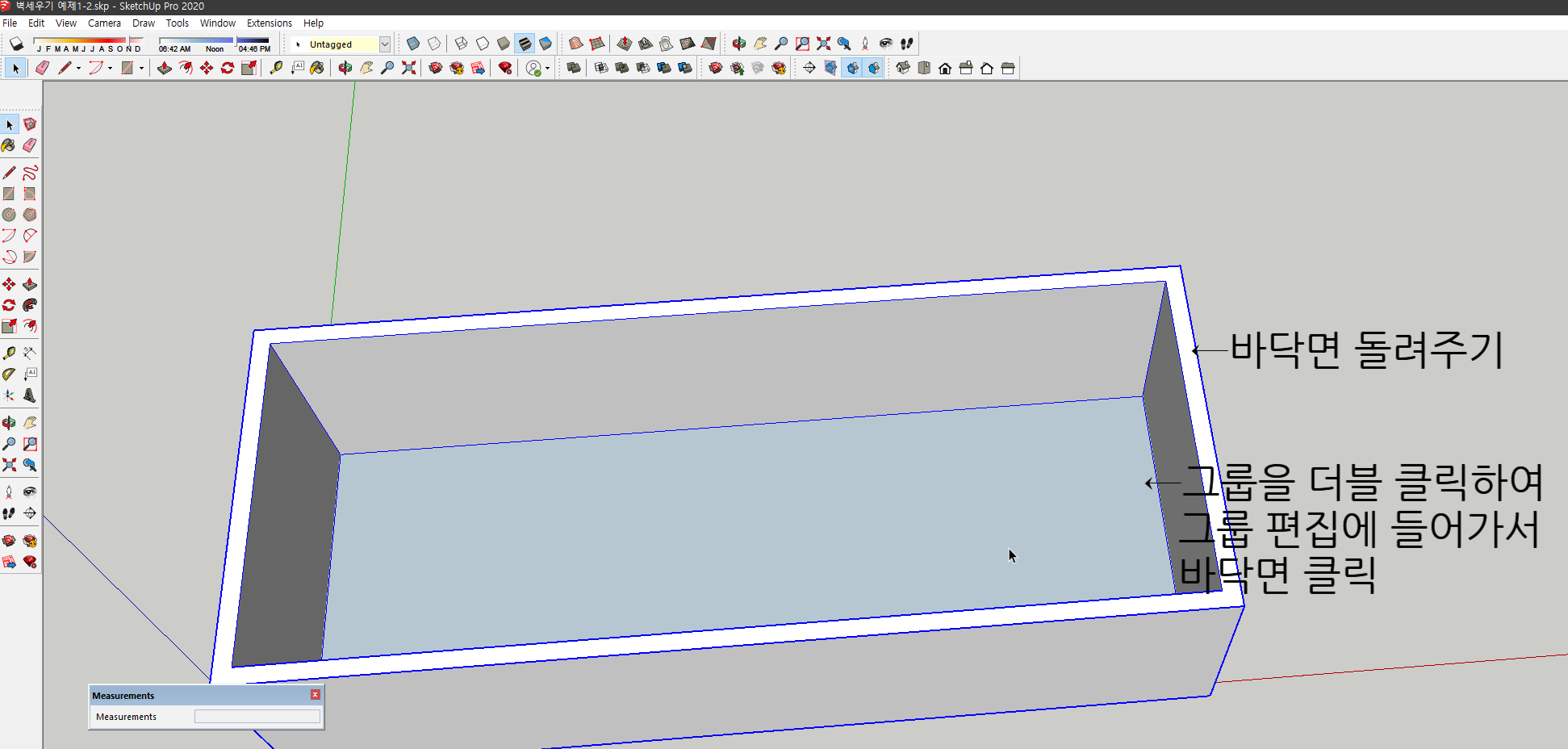
Task: Select the Tape Measure tool in top toolbar
Action: 276,68
